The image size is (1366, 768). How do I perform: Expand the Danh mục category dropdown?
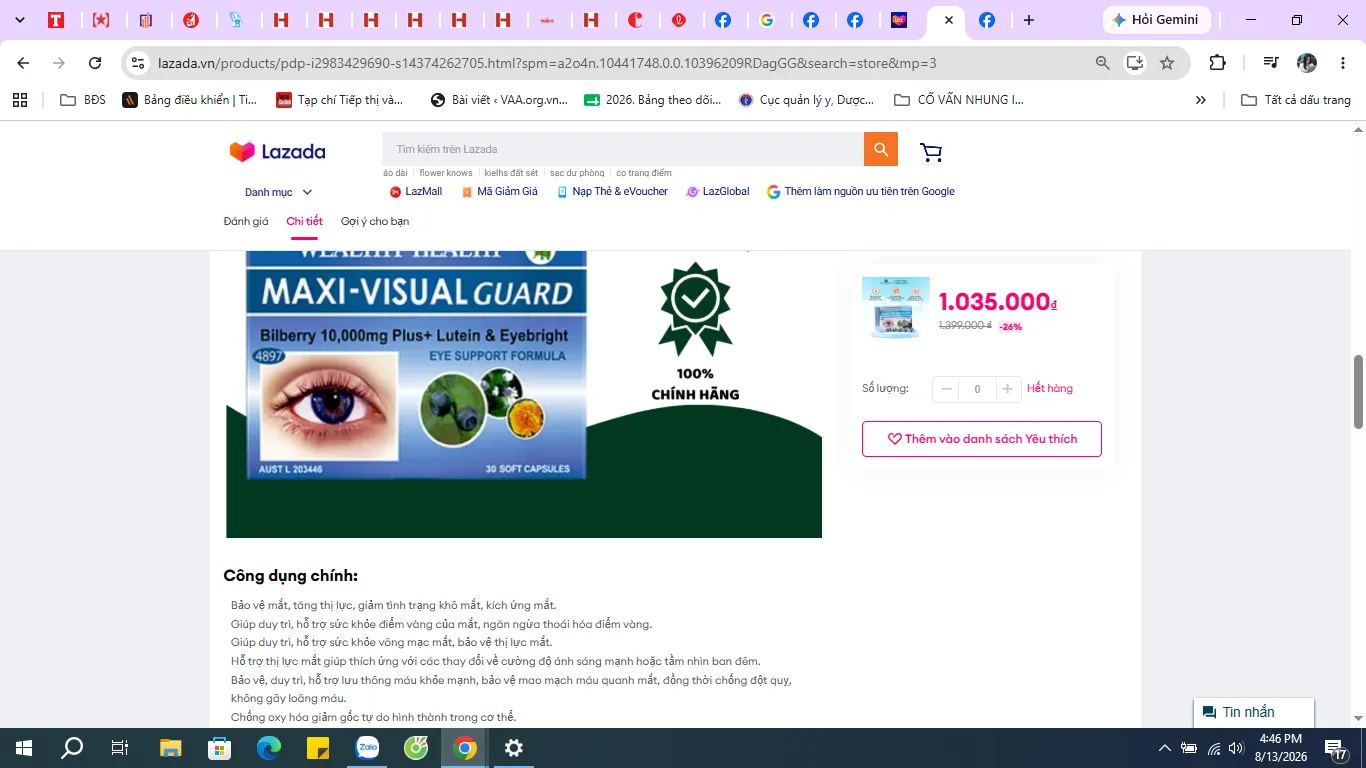279,192
